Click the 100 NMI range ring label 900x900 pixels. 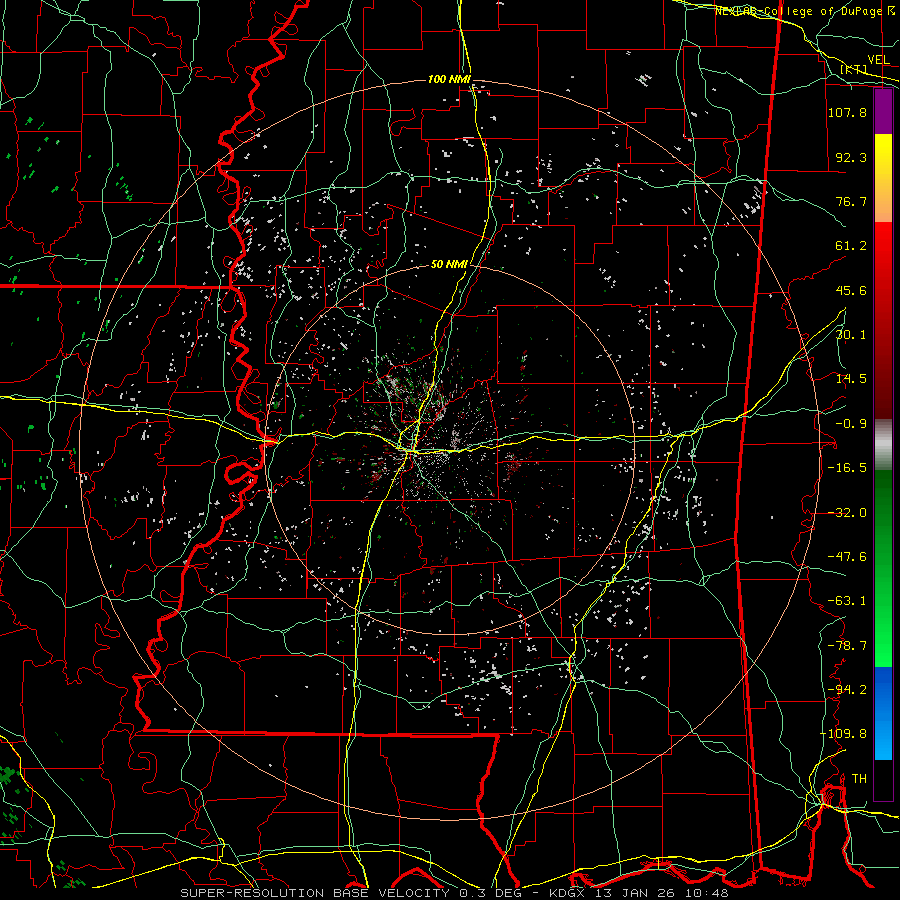pyautogui.click(x=449, y=79)
